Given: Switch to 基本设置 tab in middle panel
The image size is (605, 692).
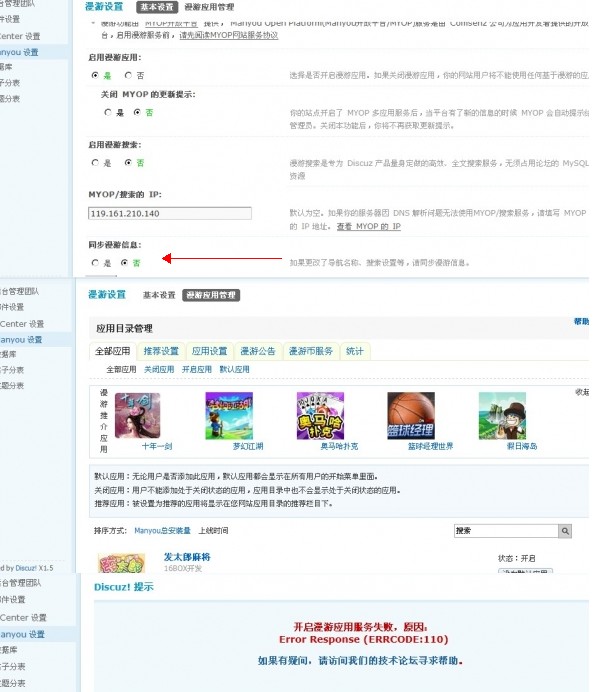Looking at the screenshot, I should pos(159,295).
